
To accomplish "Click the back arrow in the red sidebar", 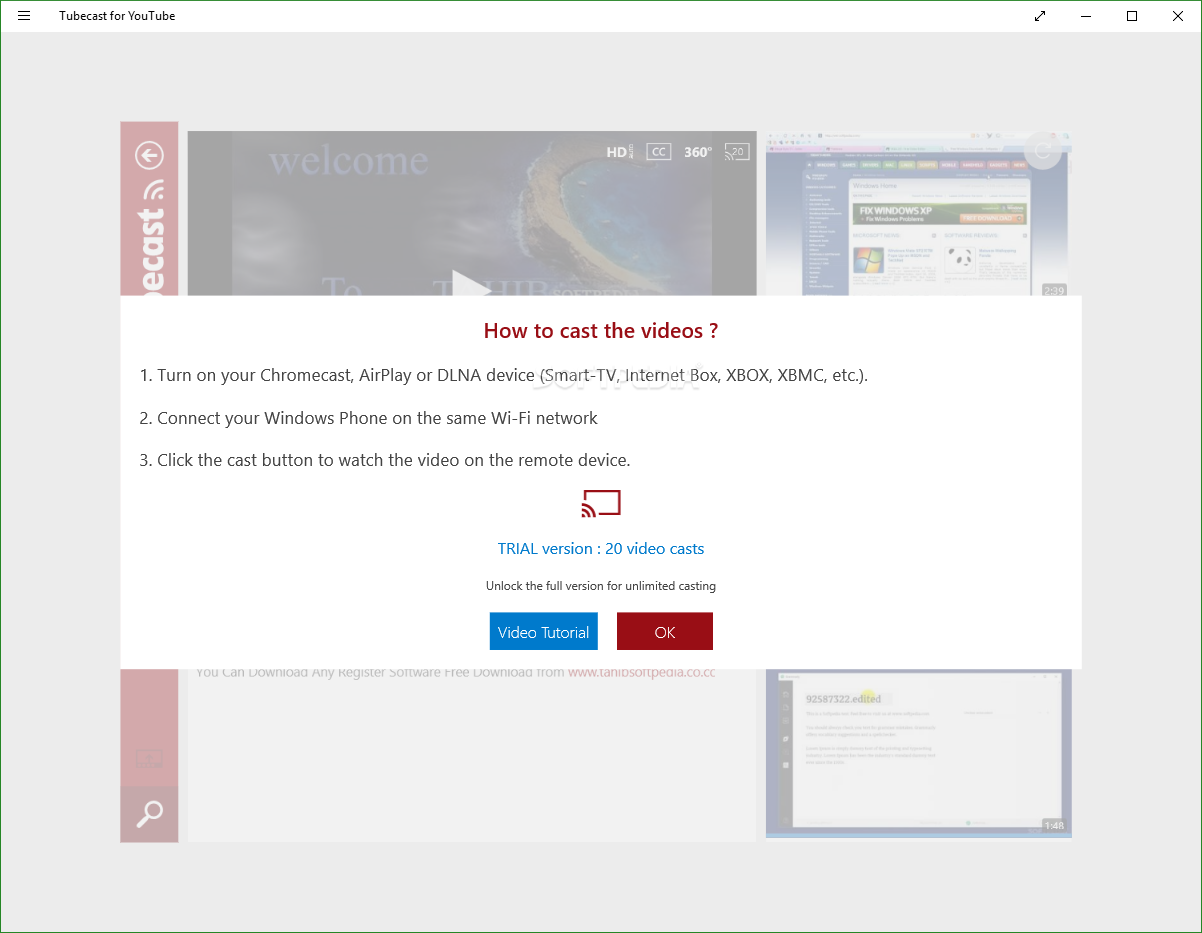I will coord(149,155).
